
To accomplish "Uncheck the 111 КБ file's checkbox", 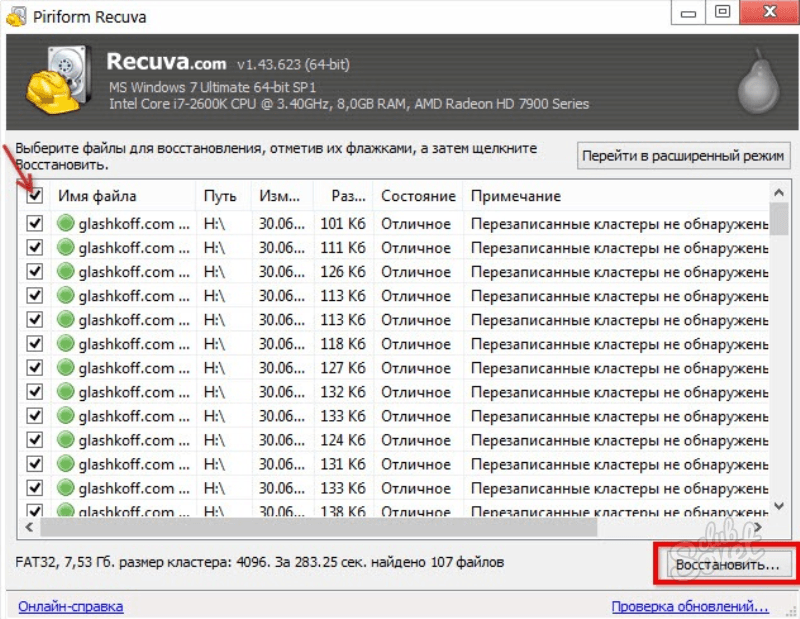I will pyautogui.click(x=35, y=248).
